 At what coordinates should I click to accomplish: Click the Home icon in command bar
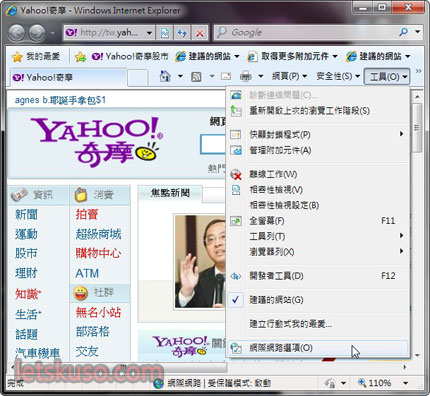tap(165, 76)
